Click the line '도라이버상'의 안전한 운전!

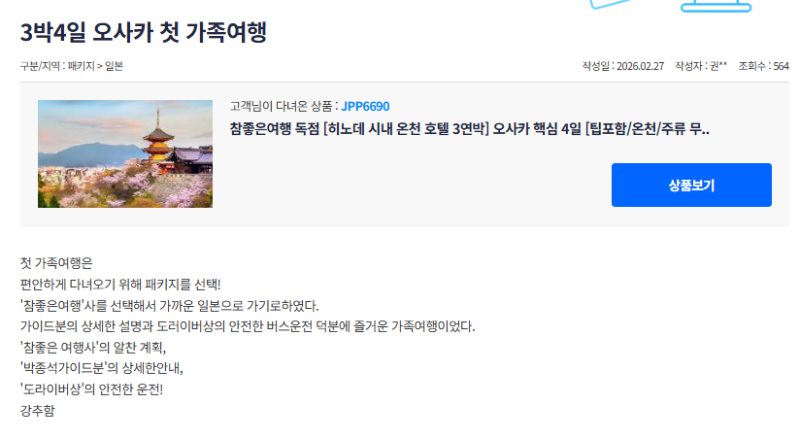pyautogui.click(x=91, y=389)
